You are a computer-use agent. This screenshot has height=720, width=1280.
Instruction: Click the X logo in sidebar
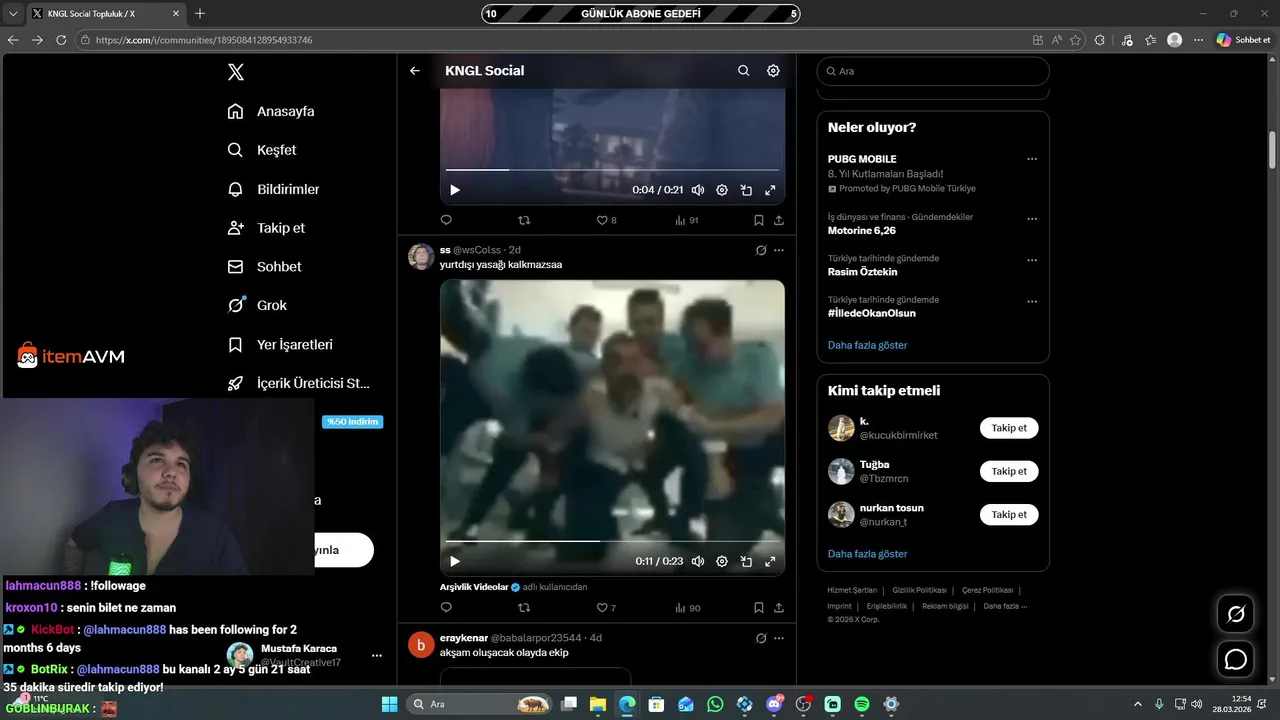tap(235, 72)
